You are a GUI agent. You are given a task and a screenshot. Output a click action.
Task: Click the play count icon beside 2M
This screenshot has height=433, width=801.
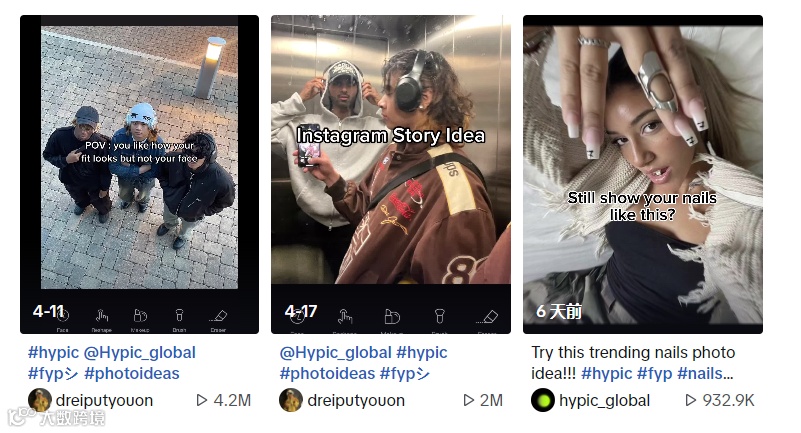point(468,400)
